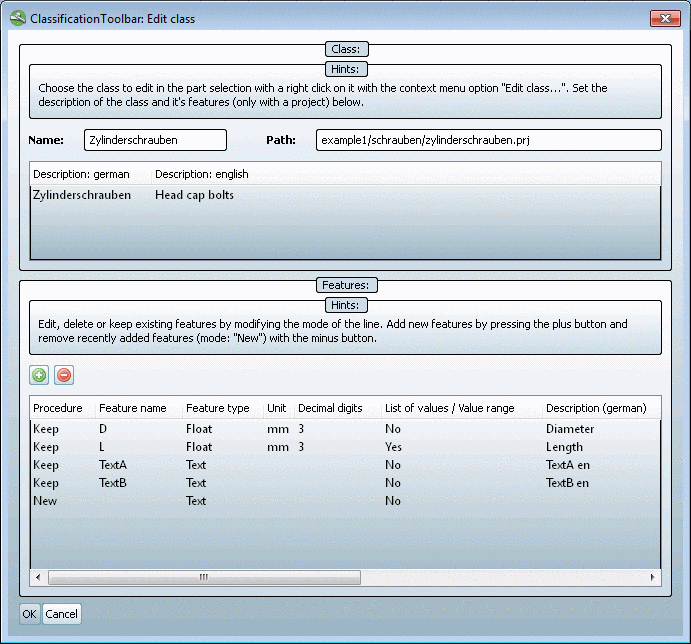Click the Procedure column header
The image size is (691, 644).
point(63,408)
